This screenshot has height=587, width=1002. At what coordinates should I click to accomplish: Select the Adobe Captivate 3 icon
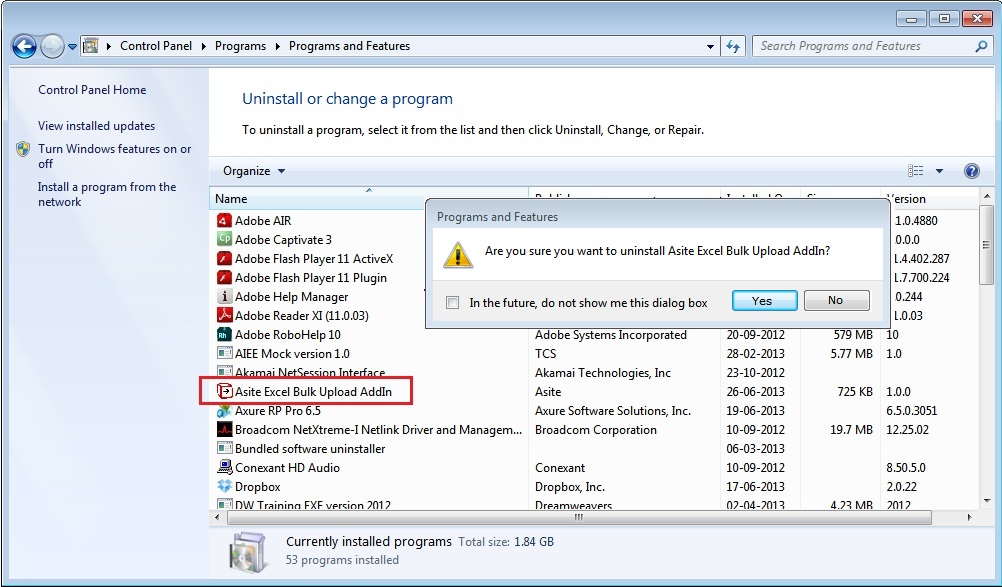click(224, 240)
